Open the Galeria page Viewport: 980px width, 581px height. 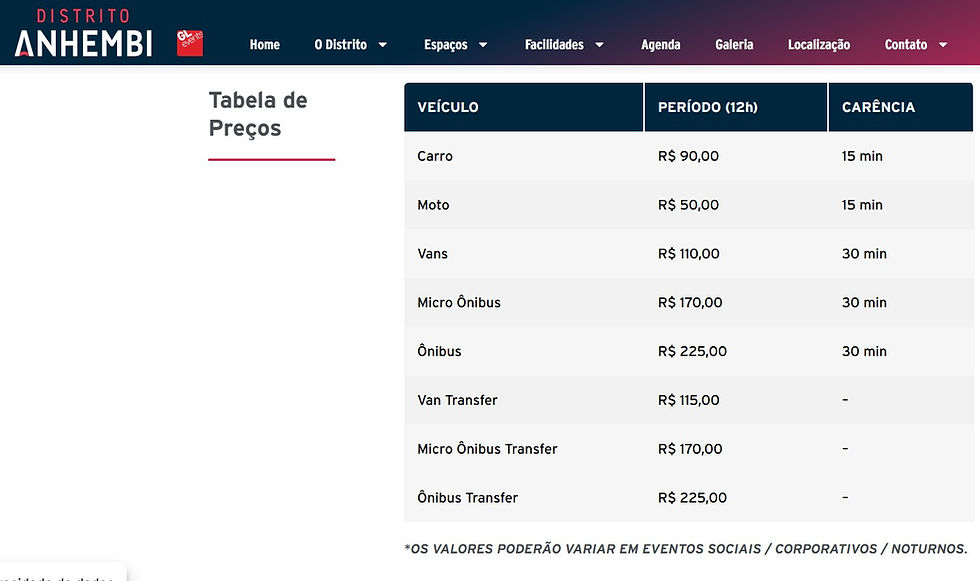(734, 44)
